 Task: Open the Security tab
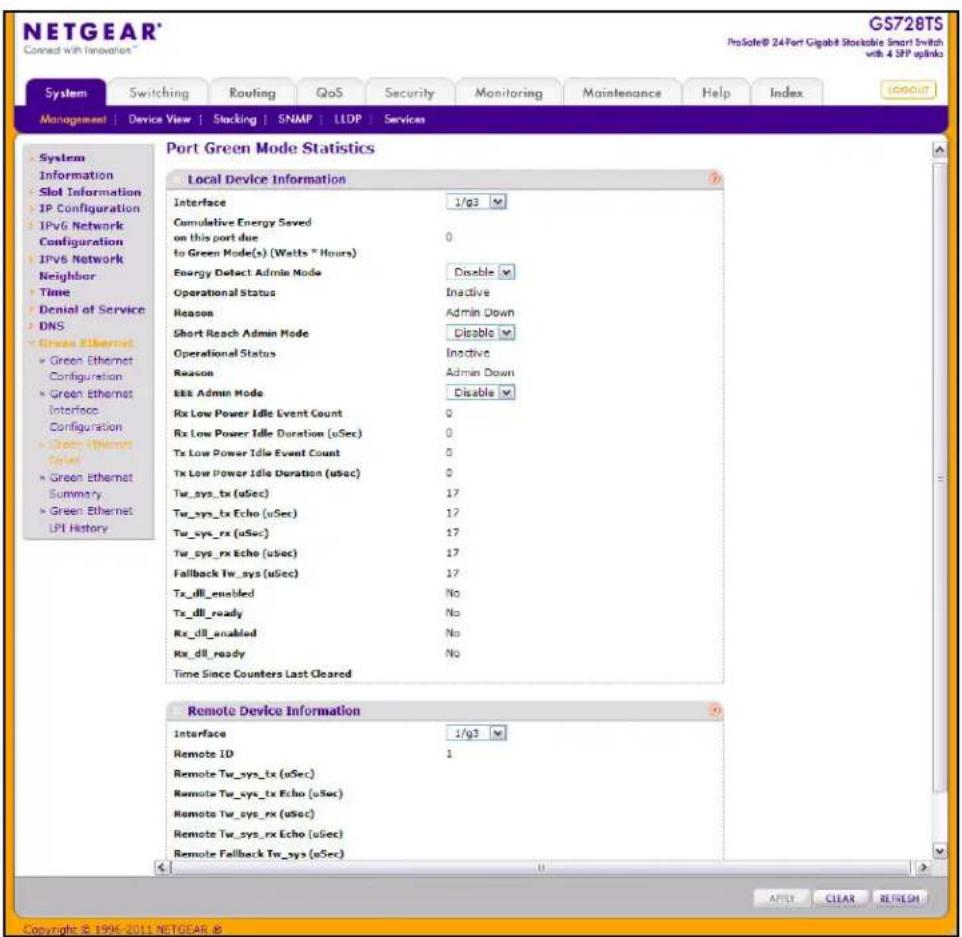(409, 93)
